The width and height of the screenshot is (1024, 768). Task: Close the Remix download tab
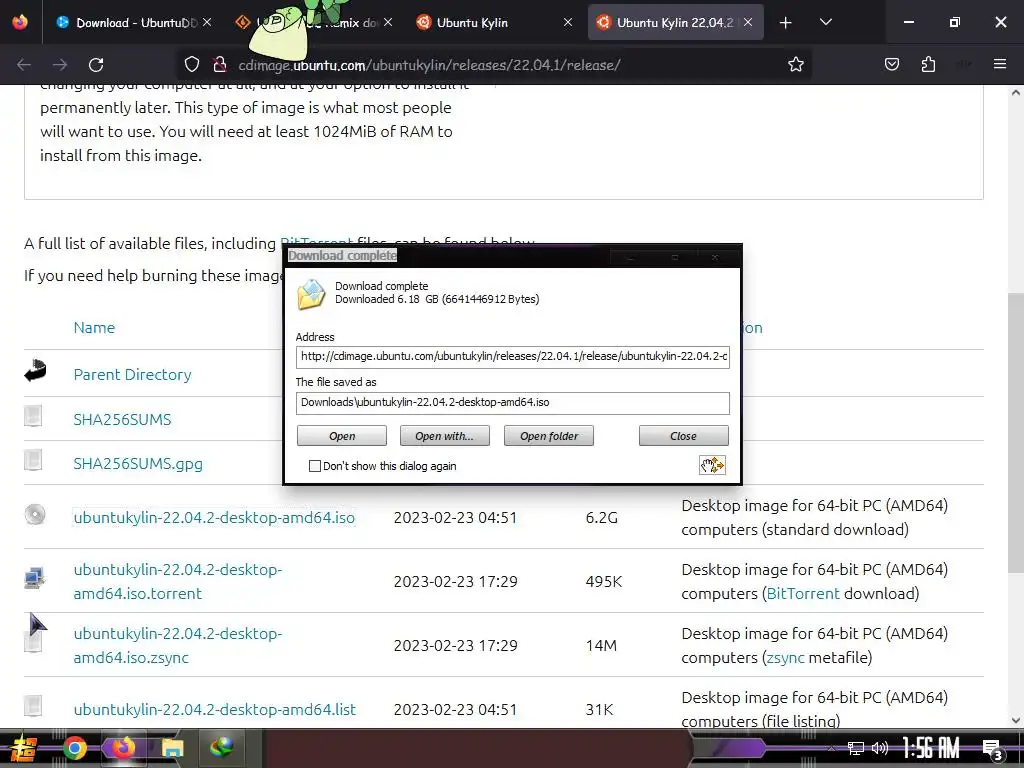[388, 22]
